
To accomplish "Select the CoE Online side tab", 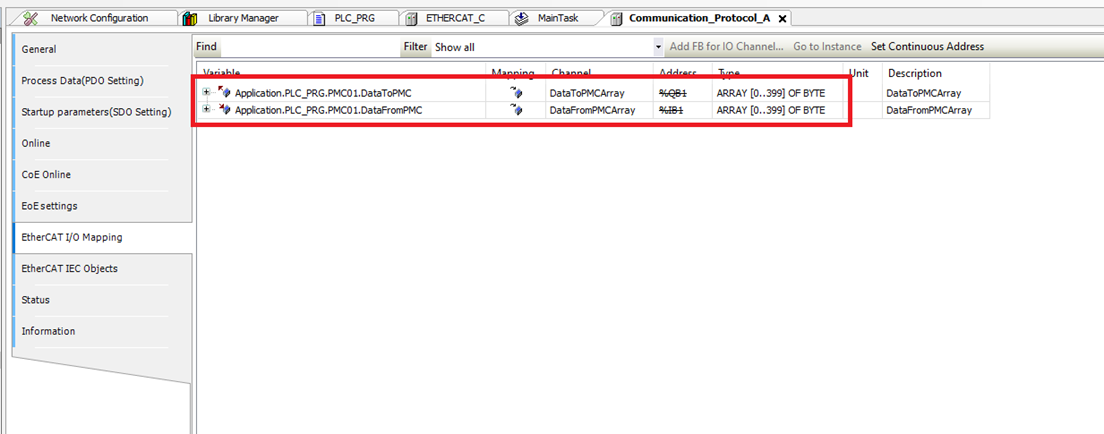I will [x=46, y=174].
